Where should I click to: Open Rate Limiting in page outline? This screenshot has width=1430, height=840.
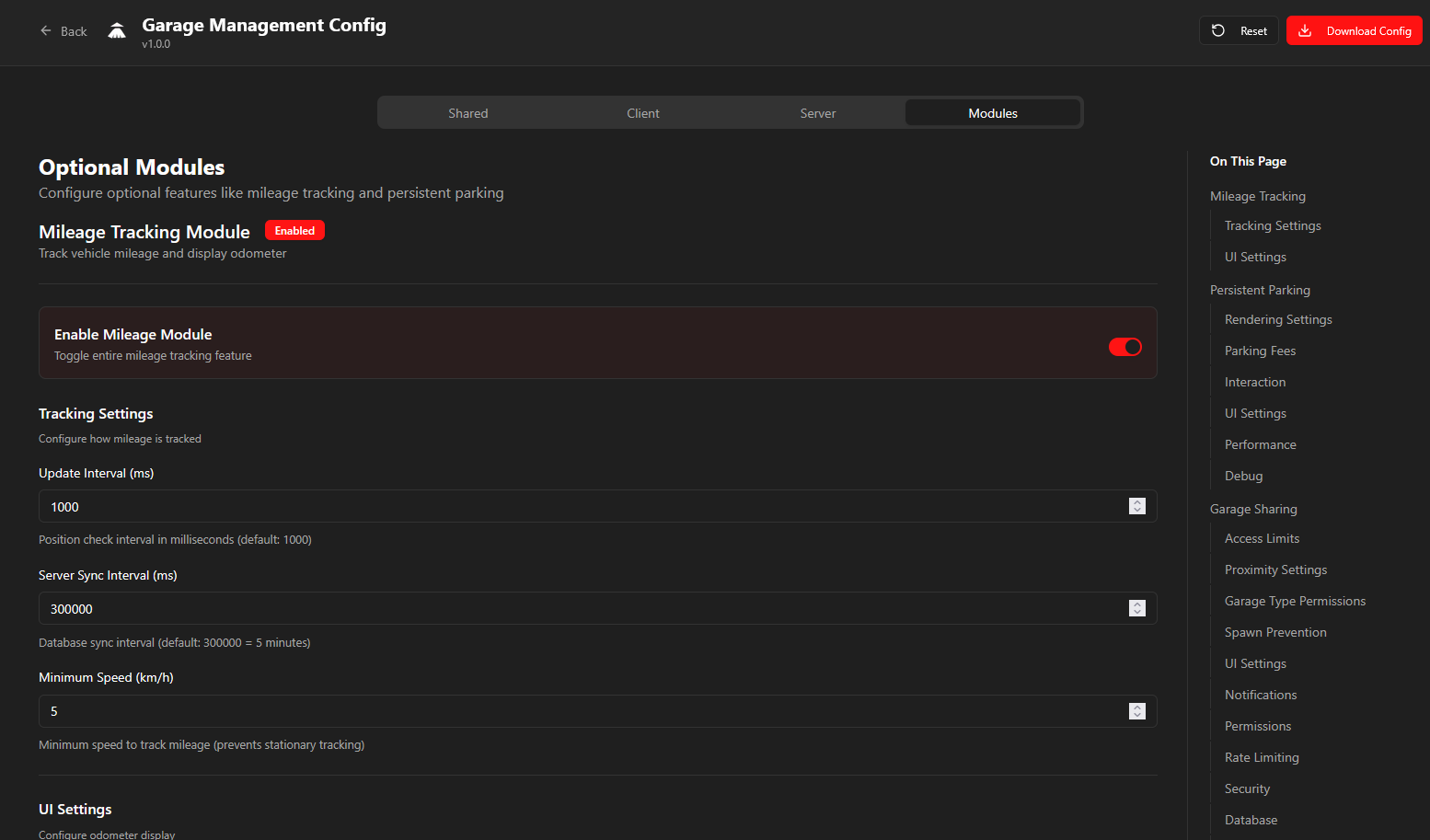[1262, 757]
